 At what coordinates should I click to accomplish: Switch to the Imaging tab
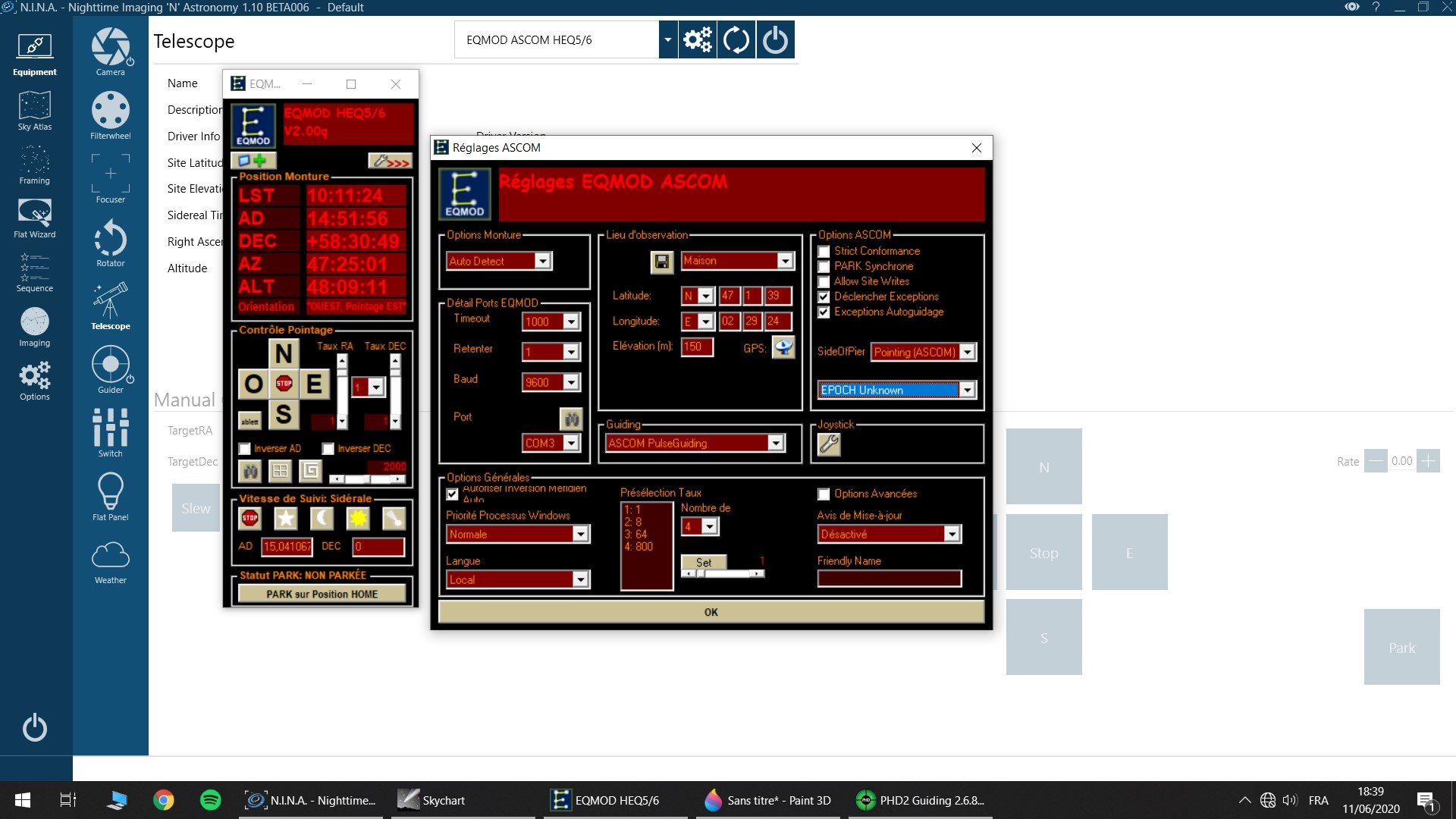34,327
